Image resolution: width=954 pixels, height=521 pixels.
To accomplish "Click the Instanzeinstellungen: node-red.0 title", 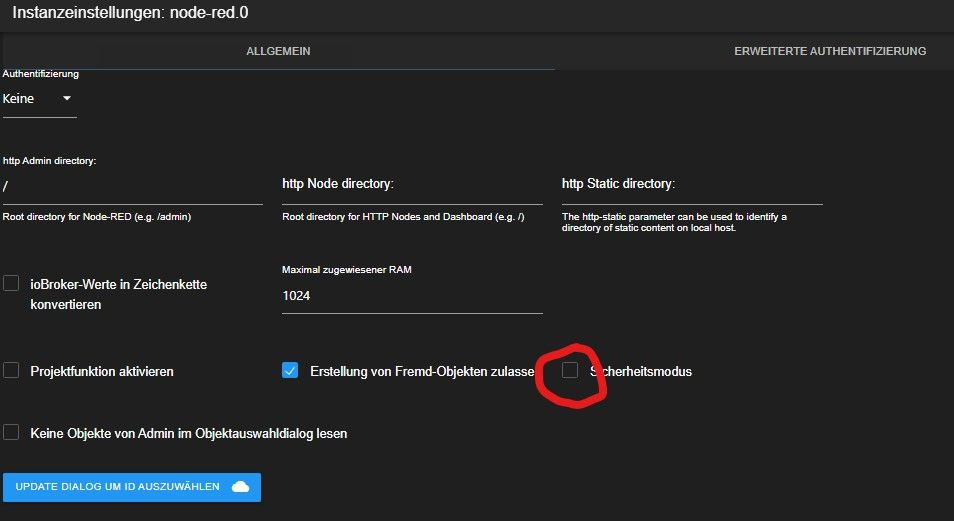I will pyautogui.click(x=130, y=13).
